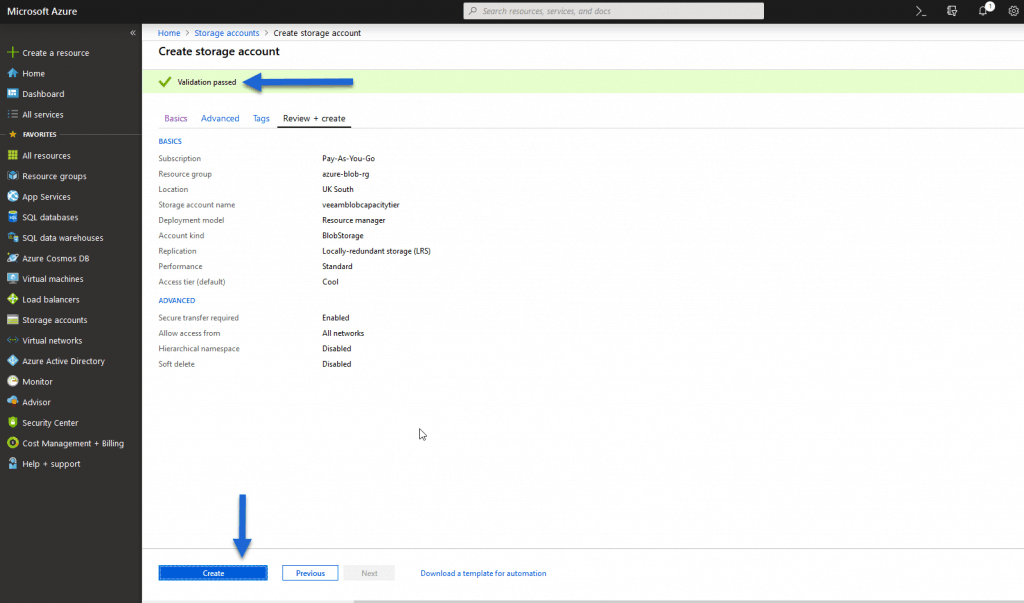The width and height of the screenshot is (1024, 603).
Task: Click the disabled Next button
Action: [369, 573]
